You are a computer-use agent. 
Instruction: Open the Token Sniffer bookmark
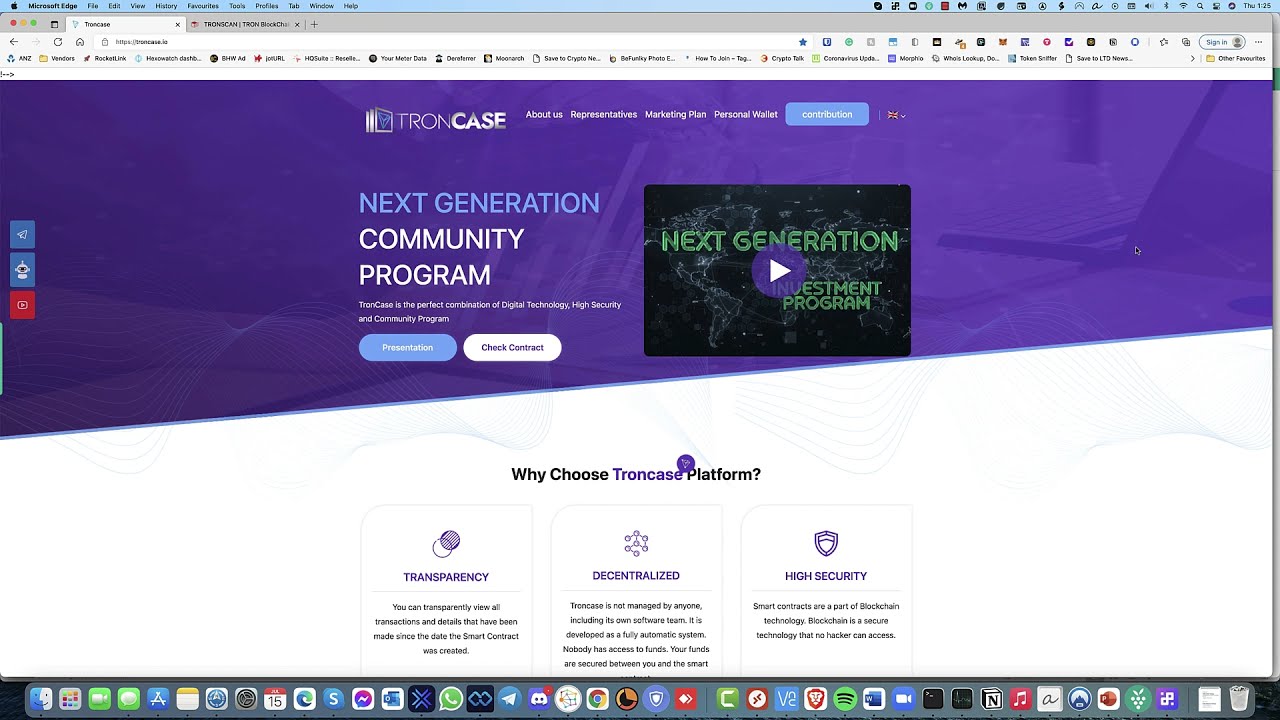click(x=1033, y=58)
